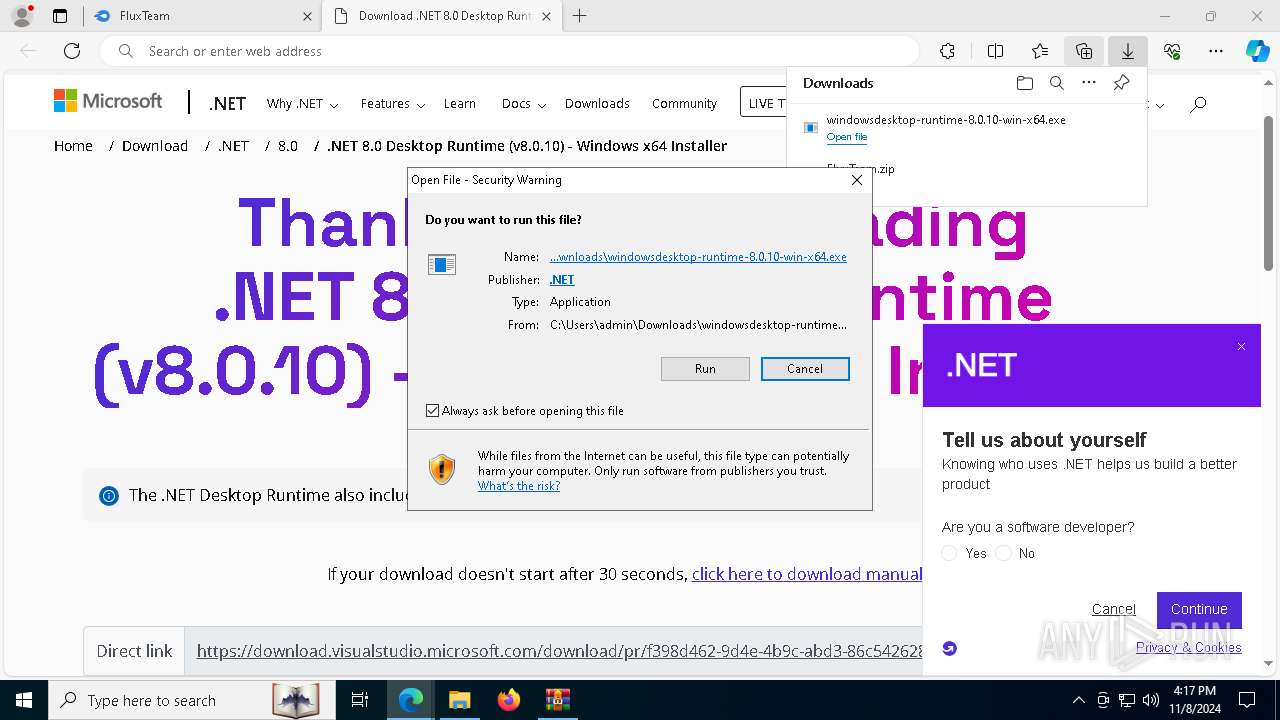Select Yes for software developer

pos(950,553)
